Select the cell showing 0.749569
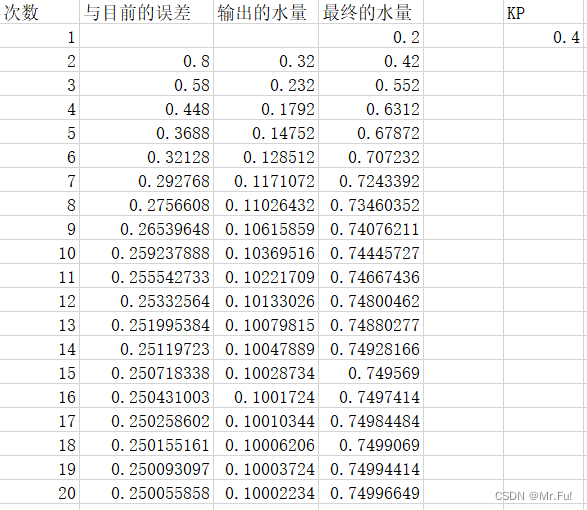587x510 pixels. (371, 371)
